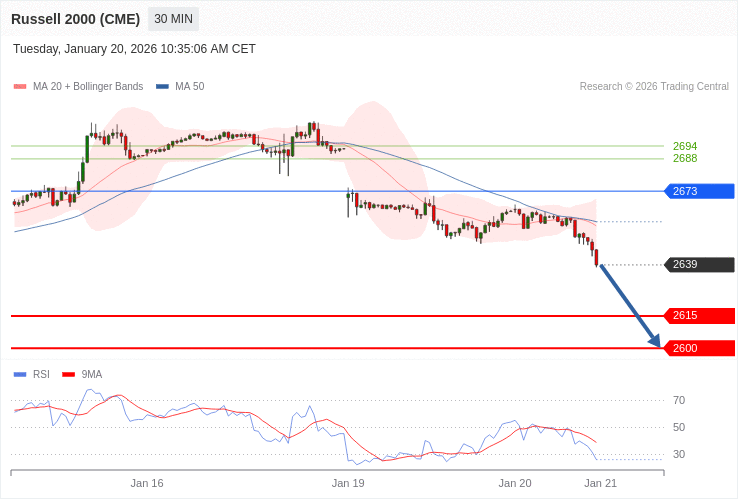Click the RSI 30 level label
Screen dimensions: 738x500
(x=679, y=454)
